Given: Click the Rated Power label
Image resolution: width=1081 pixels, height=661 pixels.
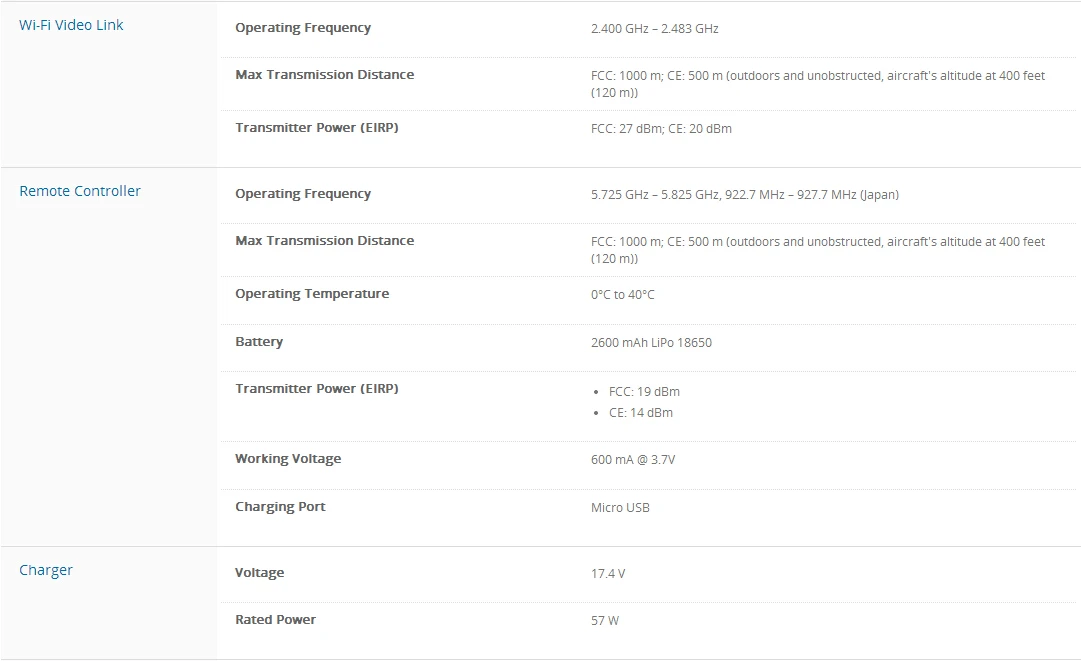Looking at the screenshot, I should point(275,620).
